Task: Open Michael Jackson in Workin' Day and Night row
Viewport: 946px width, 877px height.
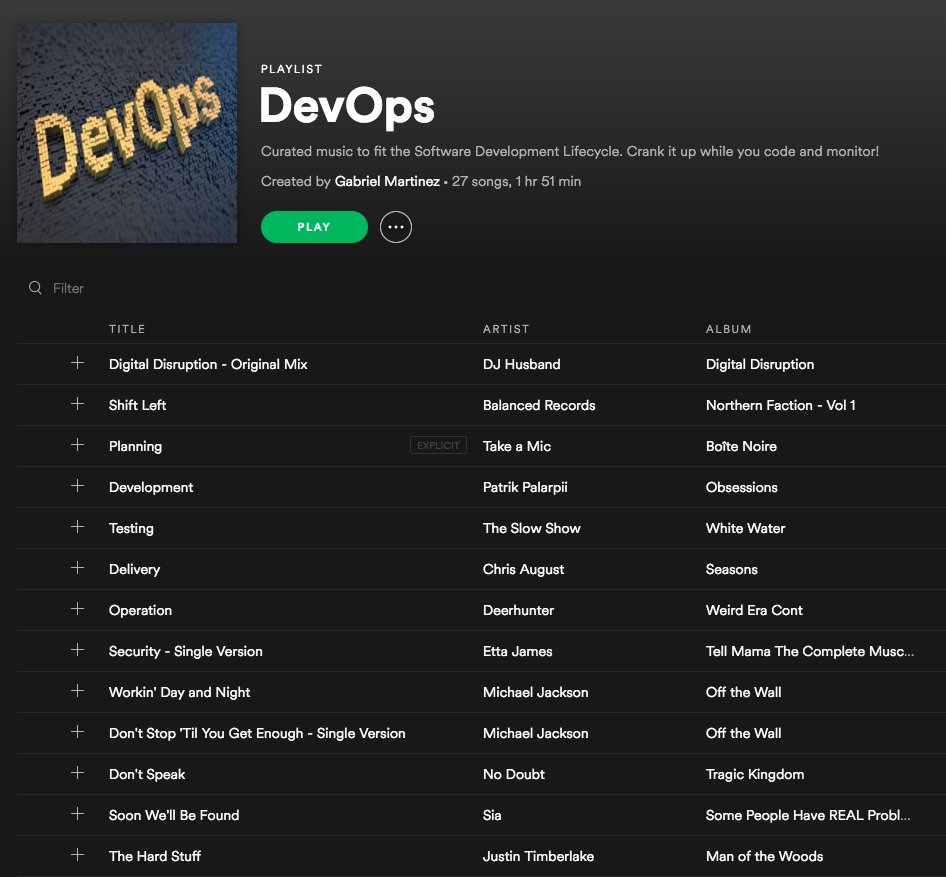Action: coord(535,692)
